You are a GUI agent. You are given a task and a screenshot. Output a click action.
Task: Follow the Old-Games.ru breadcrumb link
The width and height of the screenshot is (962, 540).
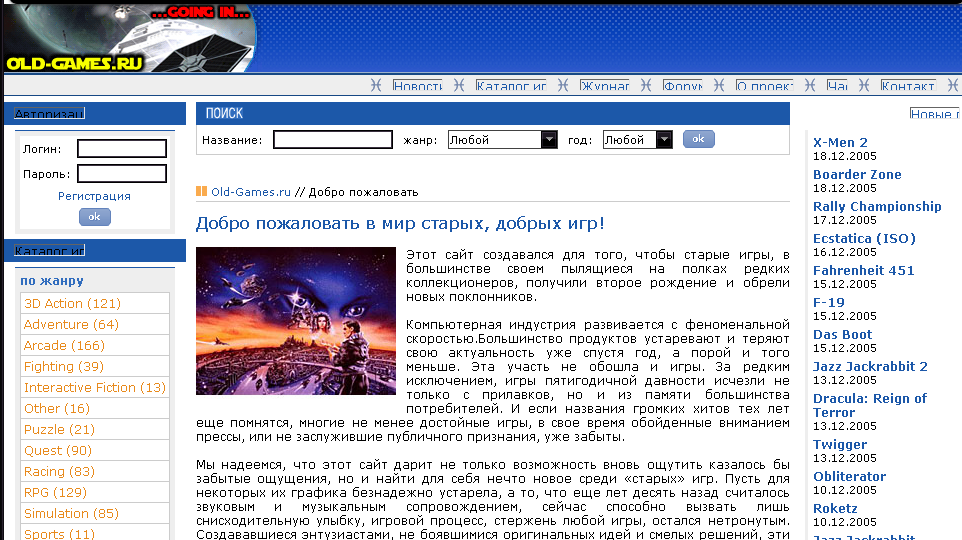(251, 192)
